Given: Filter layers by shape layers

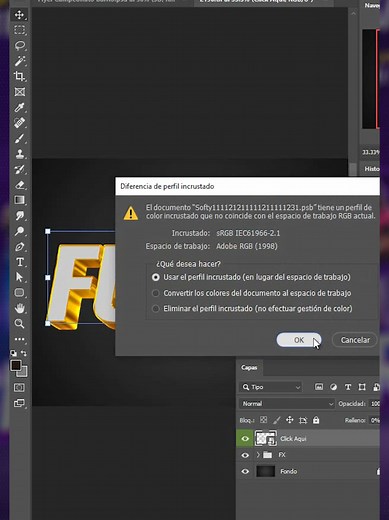Looking at the screenshot, I should [x=362, y=387].
